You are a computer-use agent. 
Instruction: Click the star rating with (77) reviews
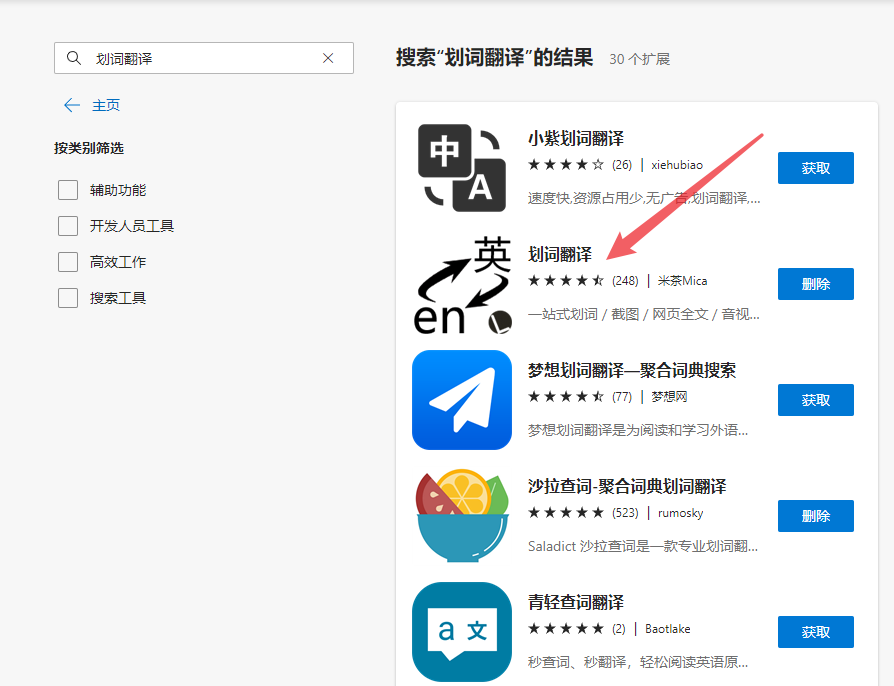point(566,396)
